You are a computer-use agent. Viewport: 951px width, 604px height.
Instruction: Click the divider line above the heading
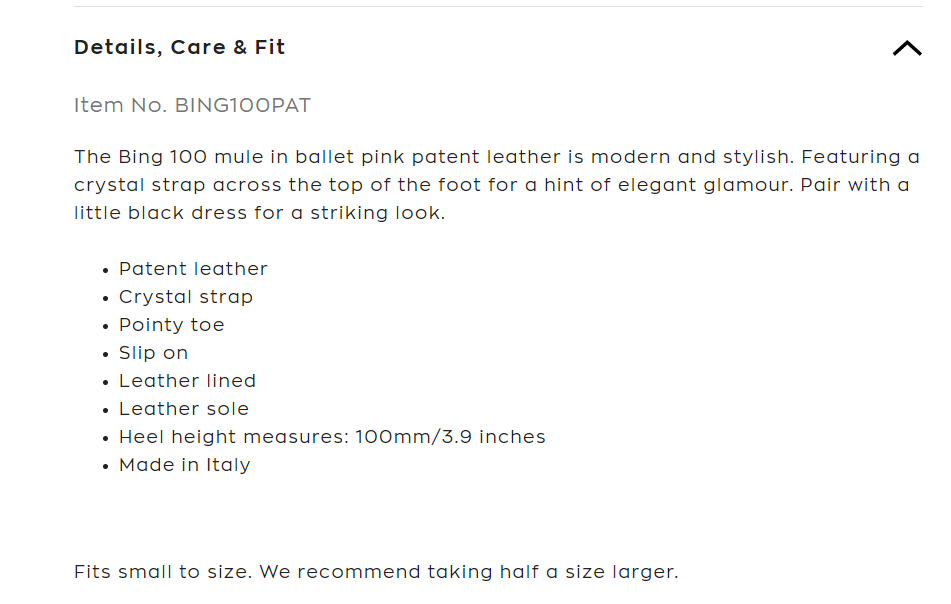tap(498, 7)
